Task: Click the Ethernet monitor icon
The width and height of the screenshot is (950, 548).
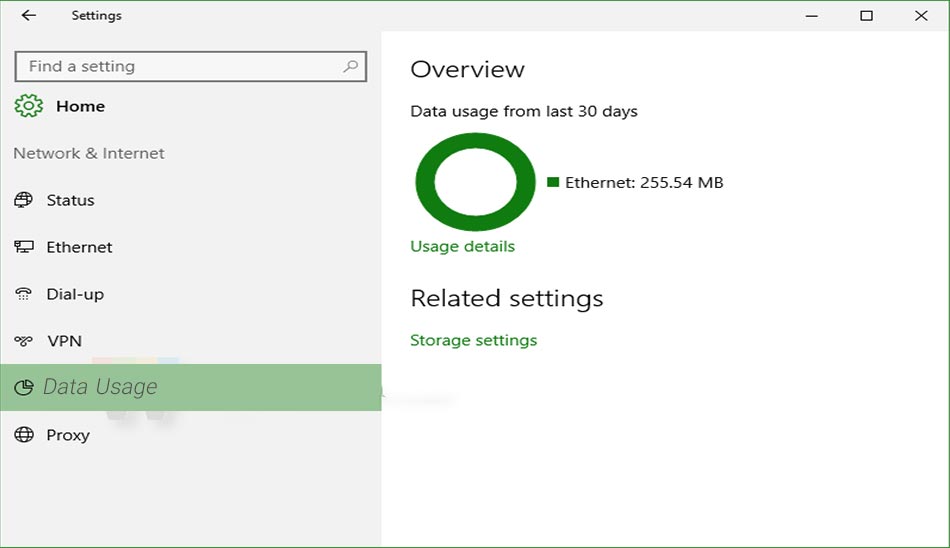Action: (x=24, y=247)
